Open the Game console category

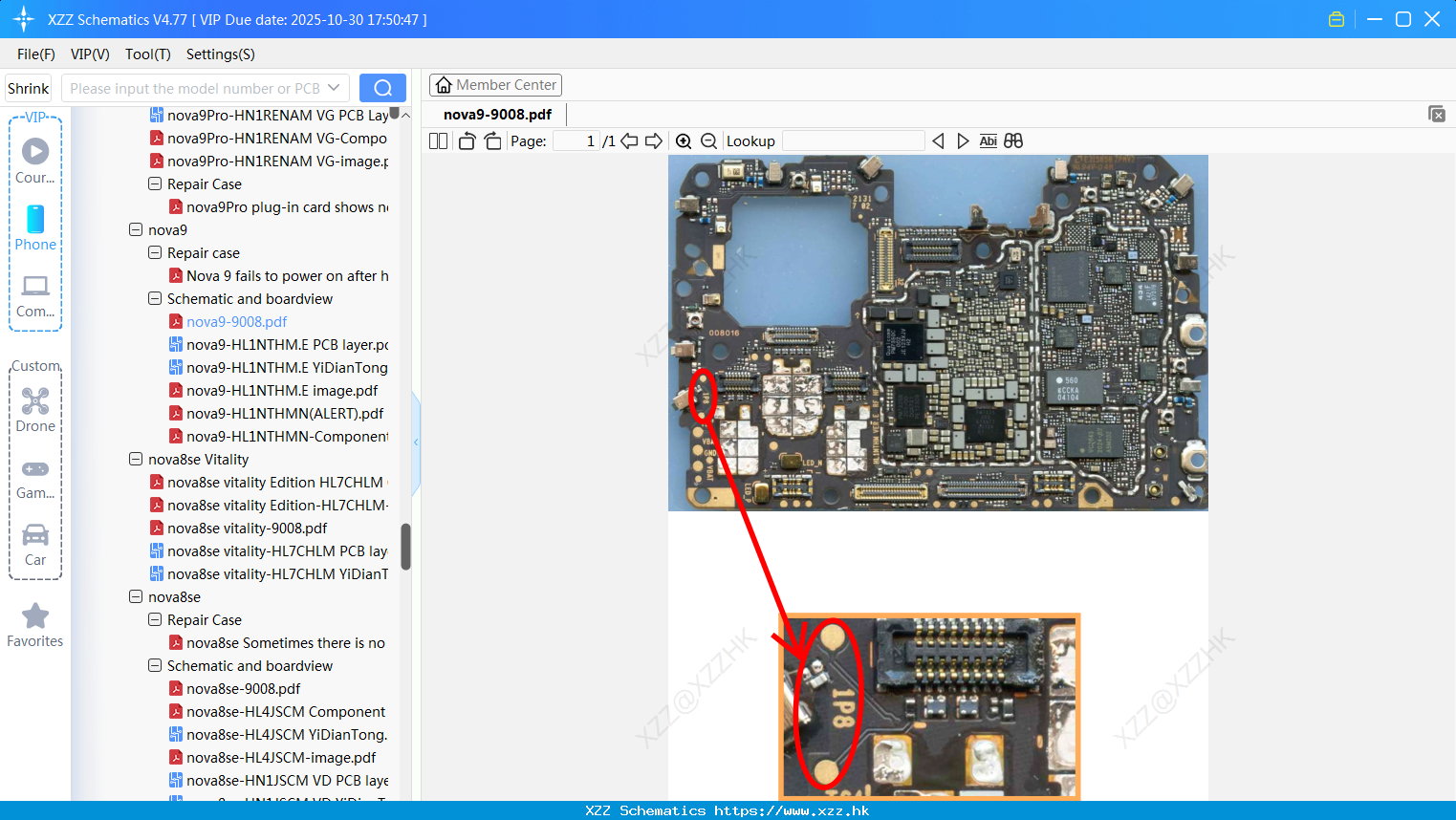tap(35, 478)
